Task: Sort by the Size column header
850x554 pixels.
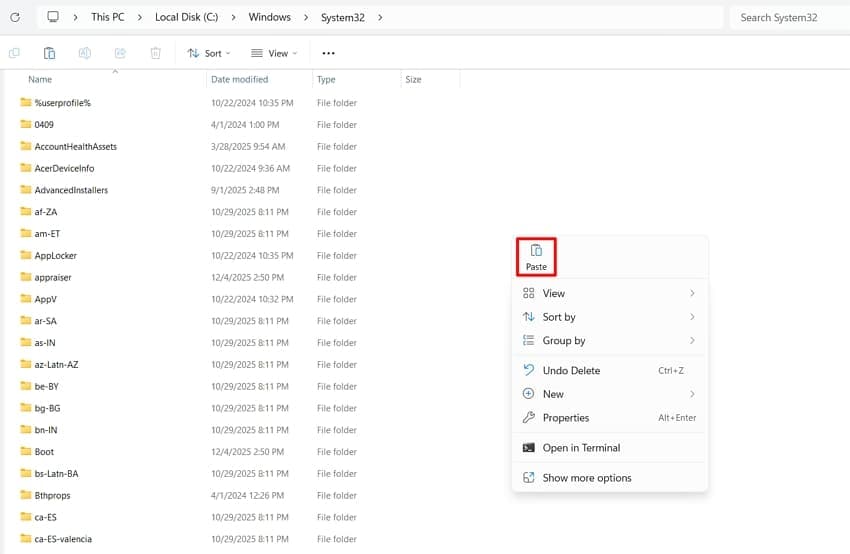Action: point(413,79)
